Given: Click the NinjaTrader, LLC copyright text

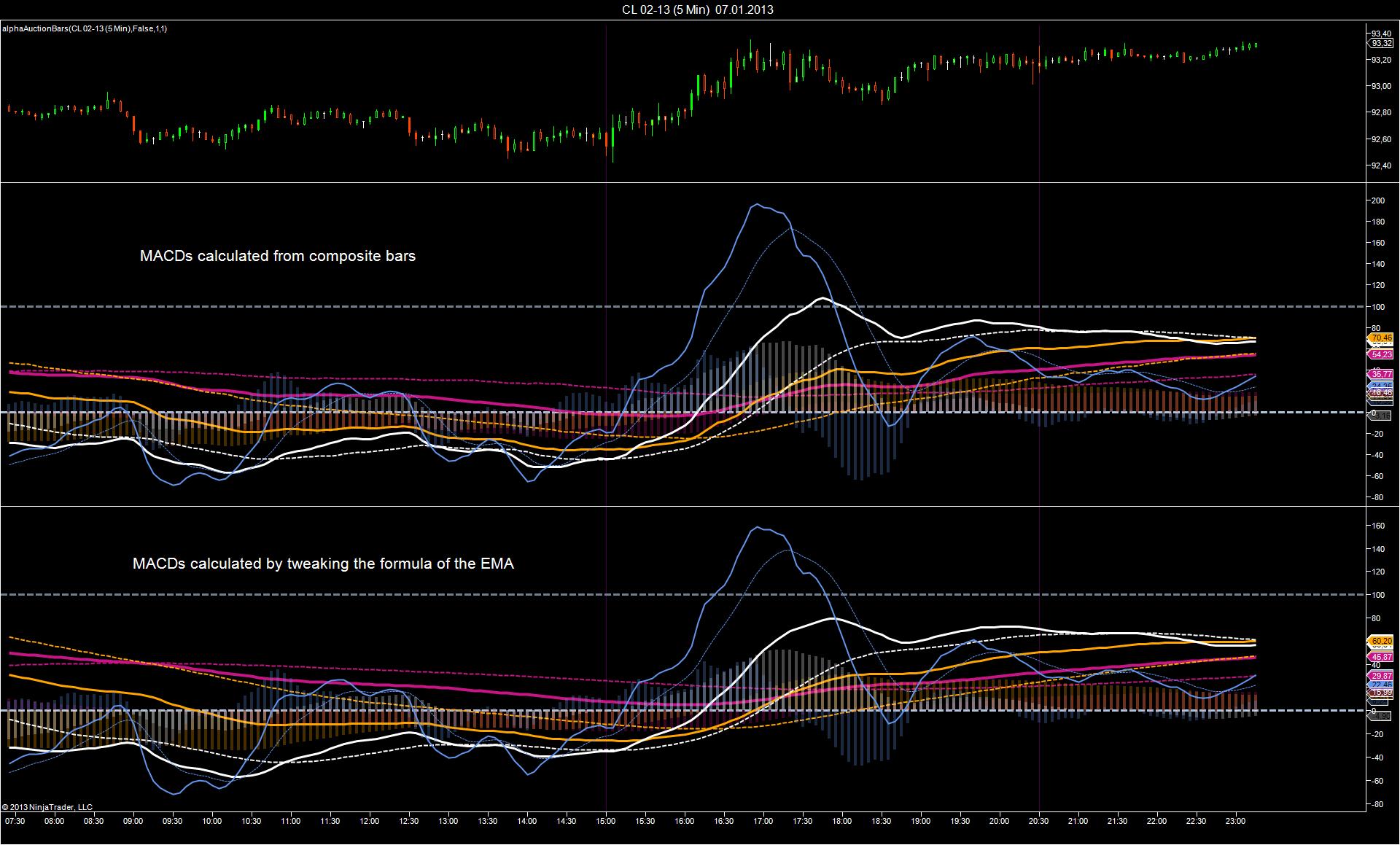Looking at the screenshot, I should (47, 807).
